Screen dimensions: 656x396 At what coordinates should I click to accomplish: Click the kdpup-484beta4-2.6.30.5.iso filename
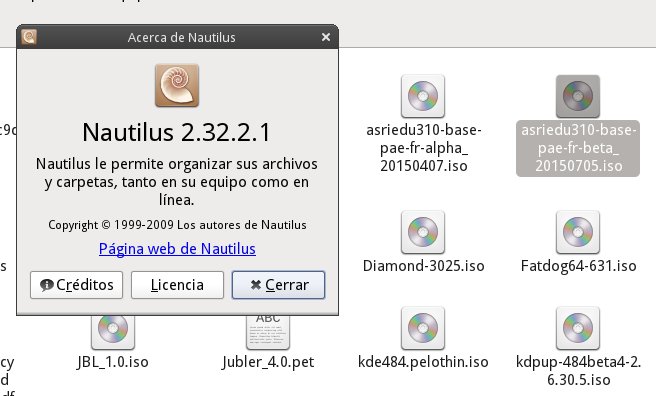click(x=578, y=371)
